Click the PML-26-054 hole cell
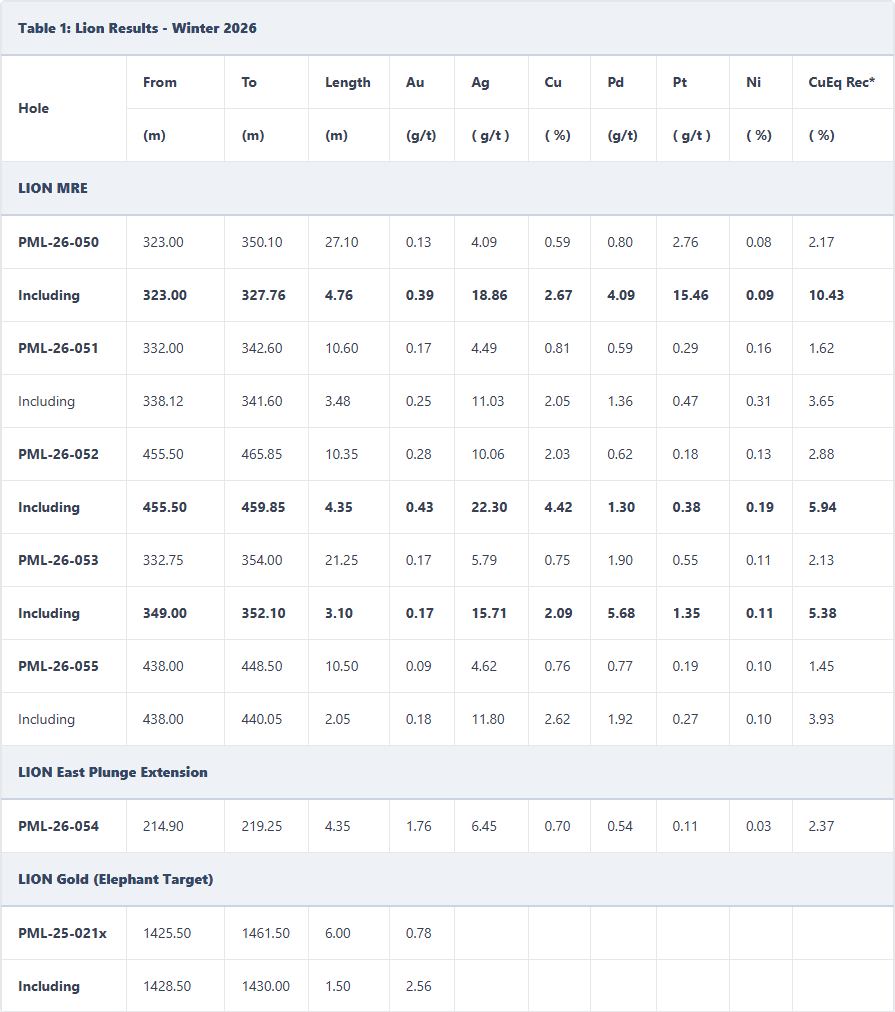 58,826
